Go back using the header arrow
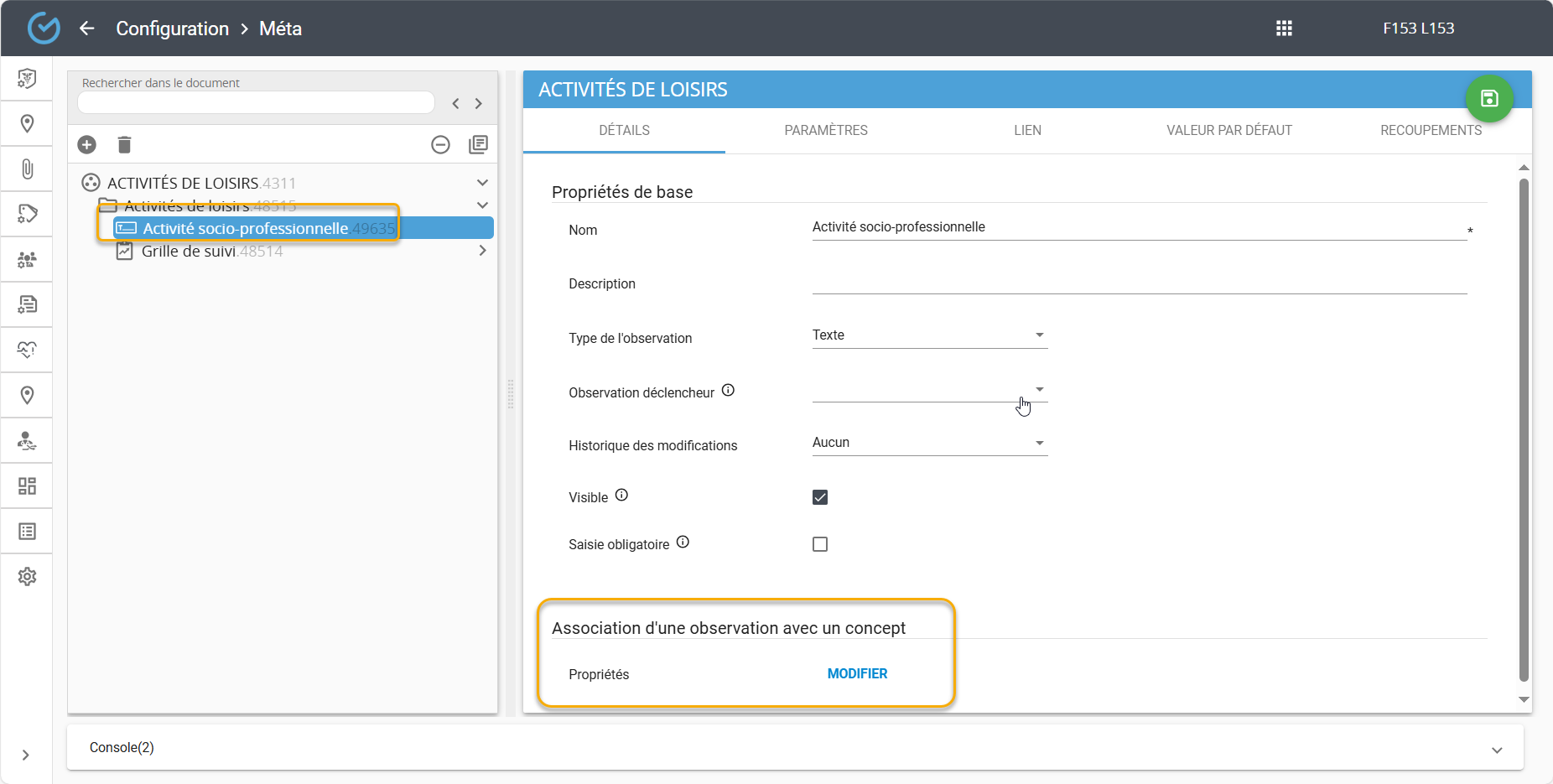The height and width of the screenshot is (784, 1553). pos(87,29)
